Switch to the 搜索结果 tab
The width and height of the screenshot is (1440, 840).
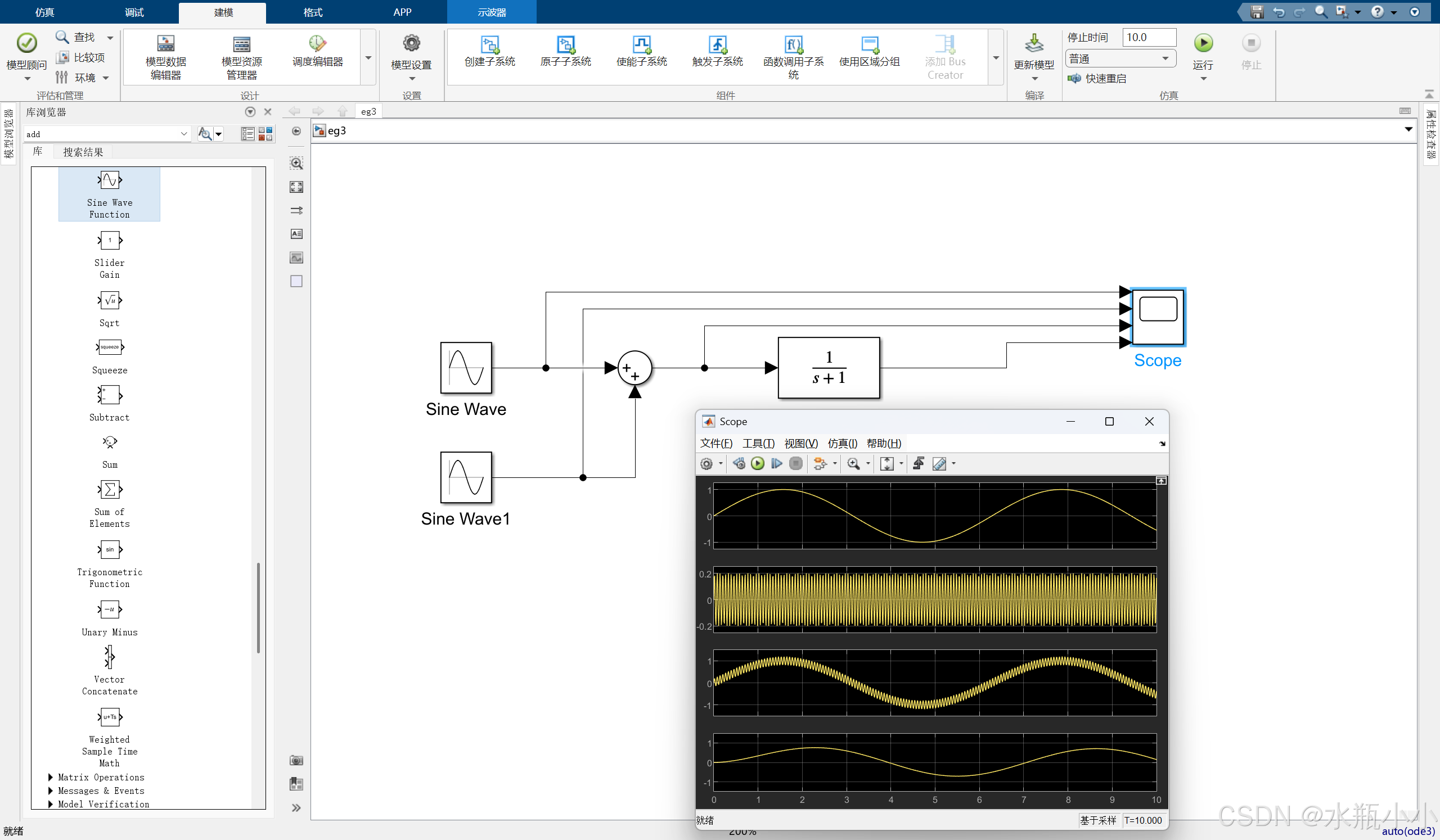(83, 152)
